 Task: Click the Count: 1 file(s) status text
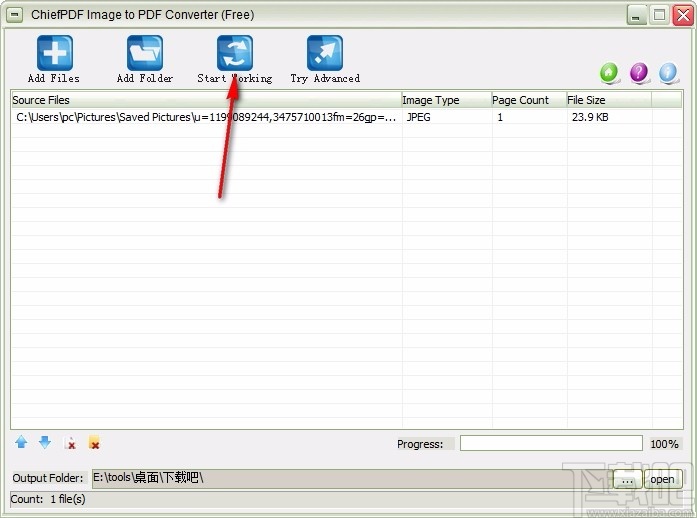coord(48,499)
